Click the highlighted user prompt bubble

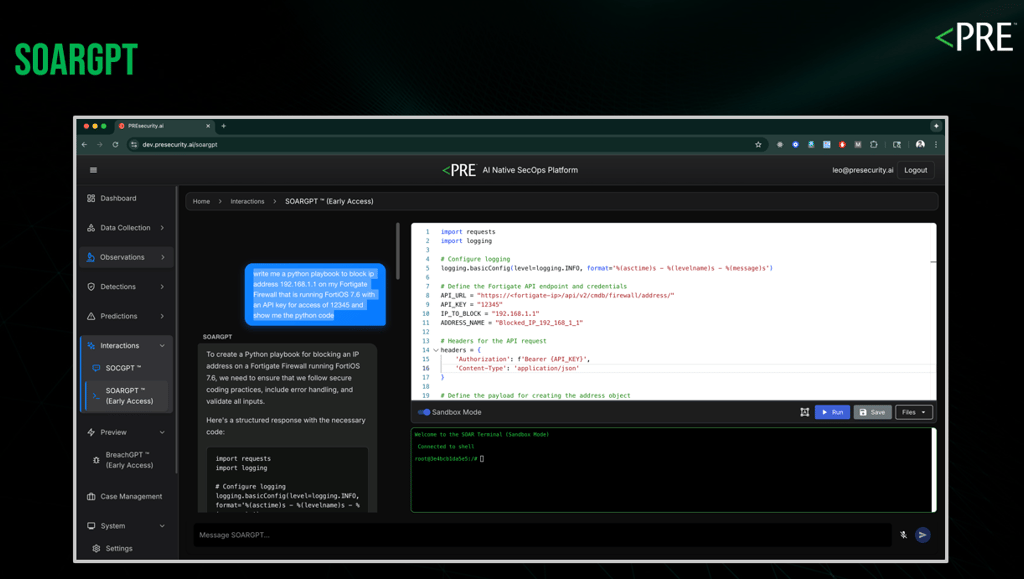315,294
